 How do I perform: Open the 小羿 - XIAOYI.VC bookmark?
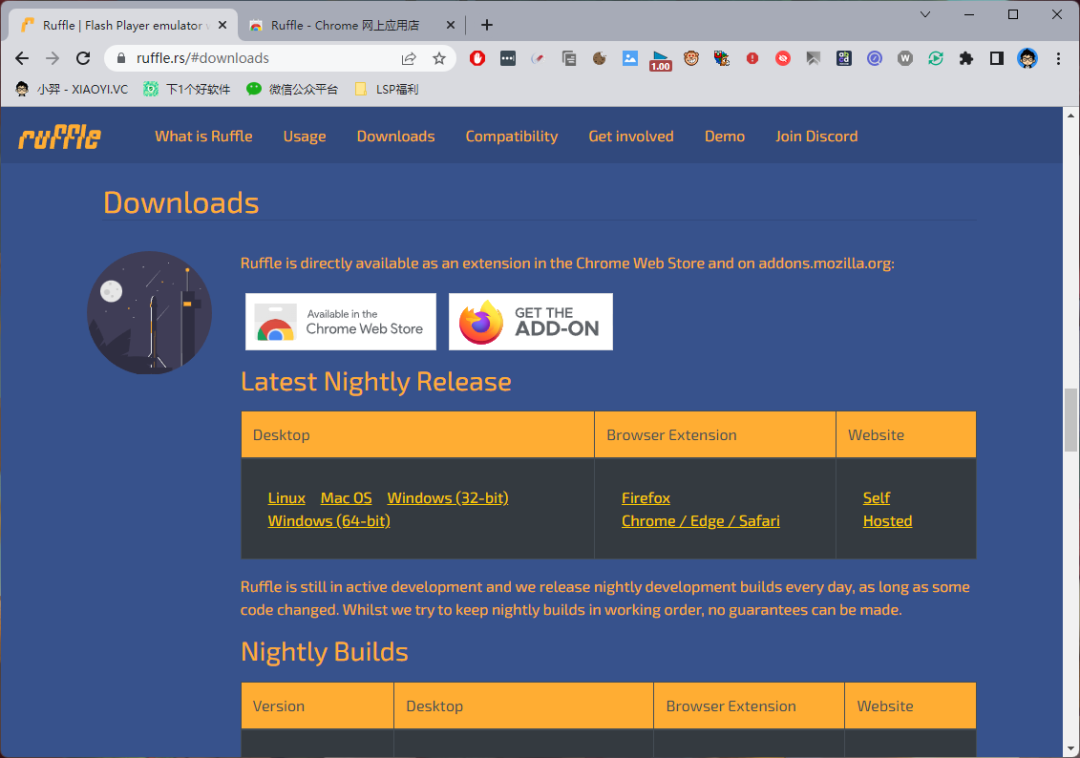coord(72,89)
